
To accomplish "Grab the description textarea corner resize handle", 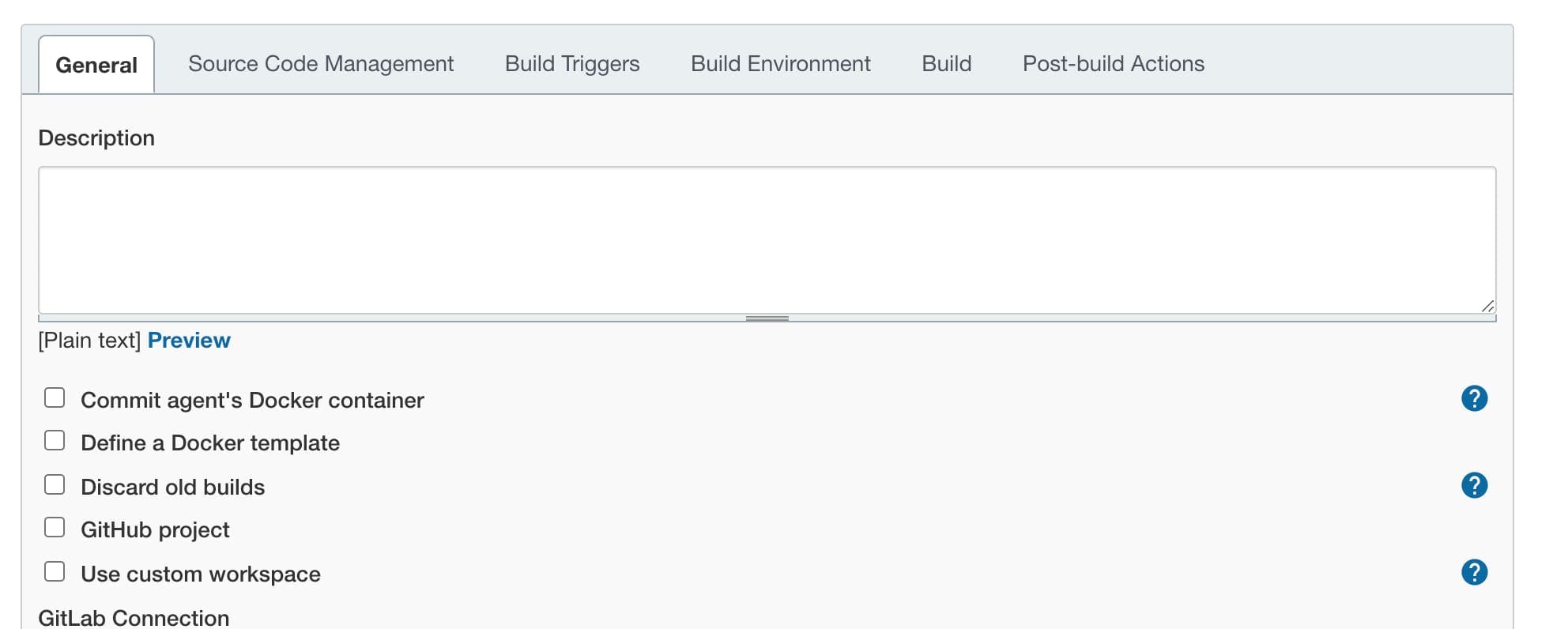I will 1487,306.
